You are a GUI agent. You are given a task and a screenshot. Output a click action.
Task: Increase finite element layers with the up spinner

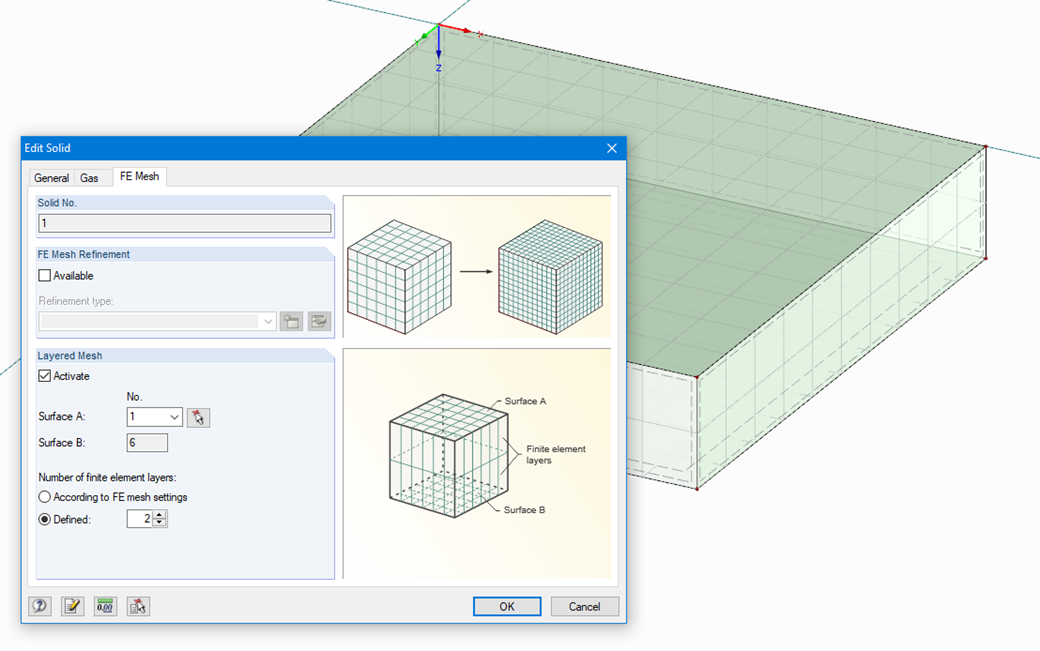(x=159, y=514)
